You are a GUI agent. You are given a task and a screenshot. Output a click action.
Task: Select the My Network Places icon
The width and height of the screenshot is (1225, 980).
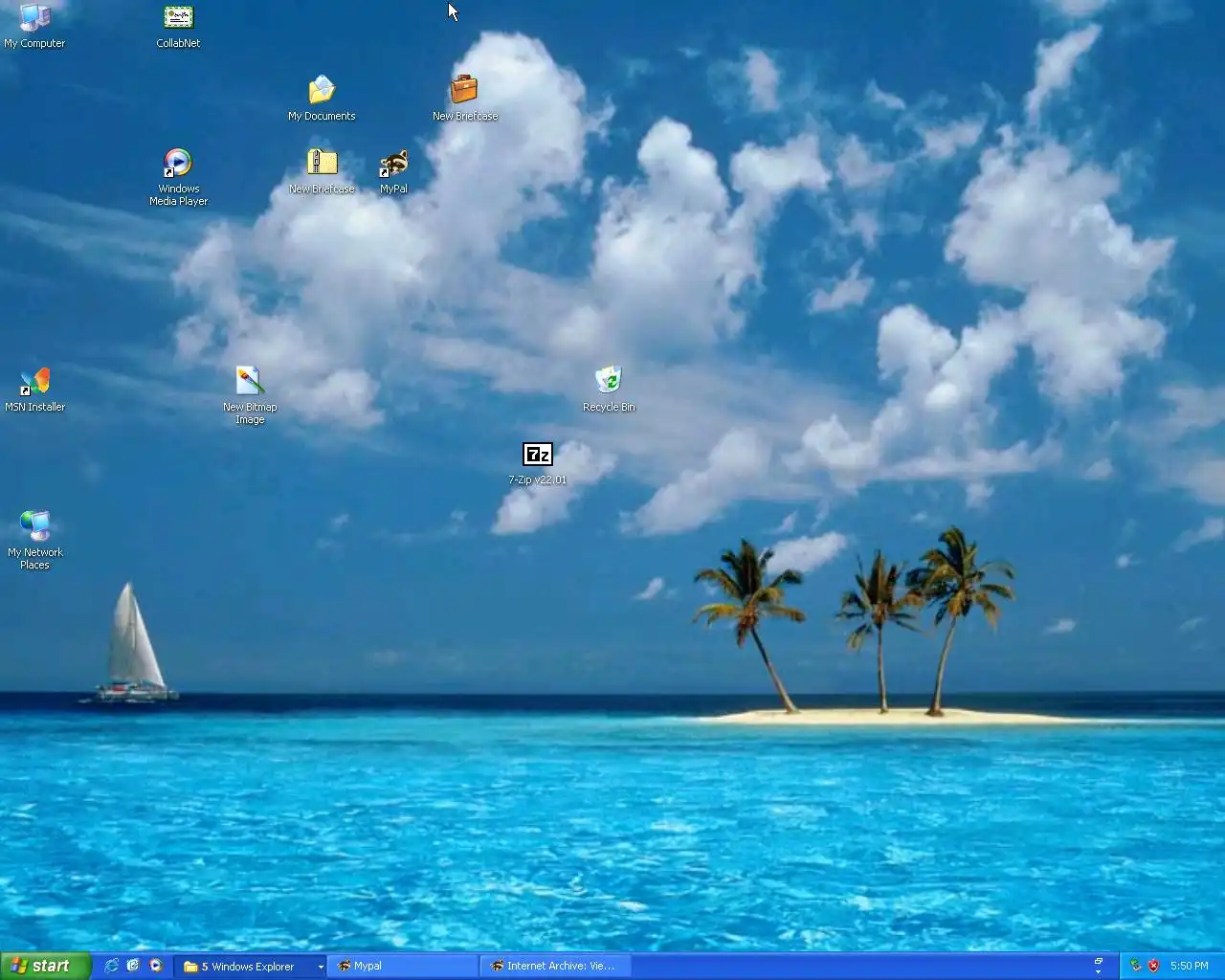coord(34,526)
